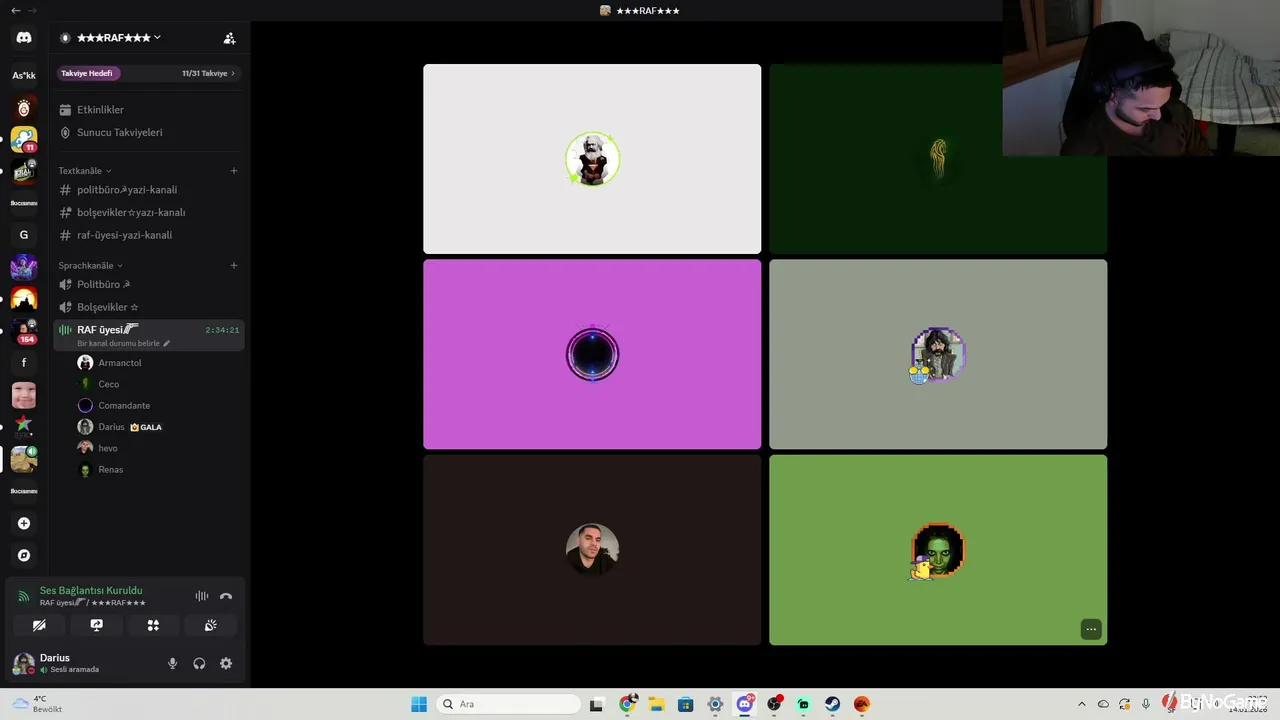Open server with 154 notification badge
Image resolution: width=1280 pixels, height=720 pixels.
[24, 331]
